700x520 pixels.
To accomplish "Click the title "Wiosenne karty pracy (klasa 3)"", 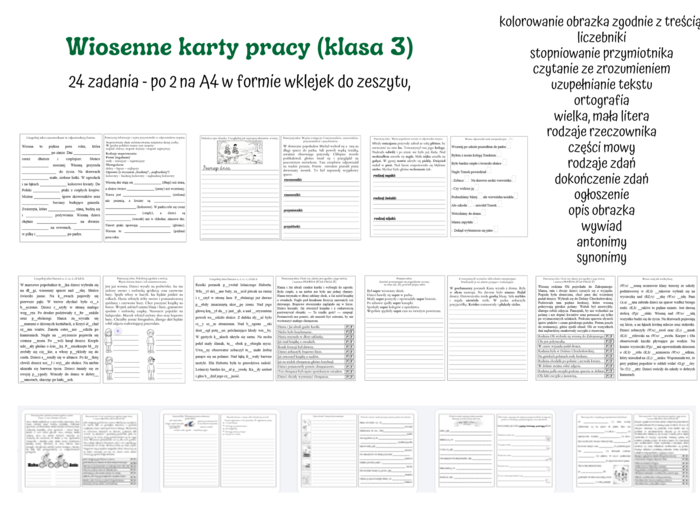I will pyautogui.click(x=240, y=47).
